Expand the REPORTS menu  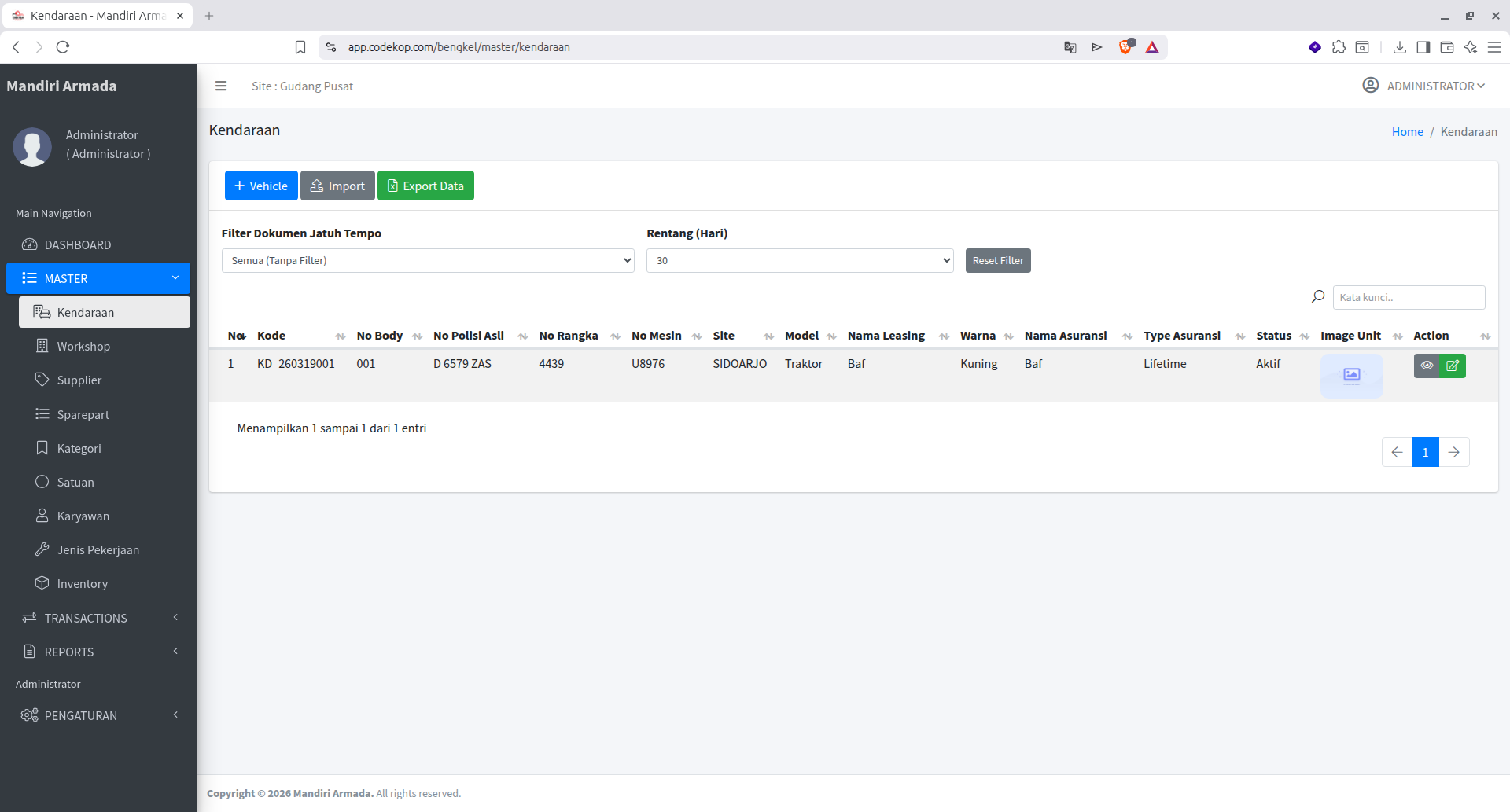[98, 652]
